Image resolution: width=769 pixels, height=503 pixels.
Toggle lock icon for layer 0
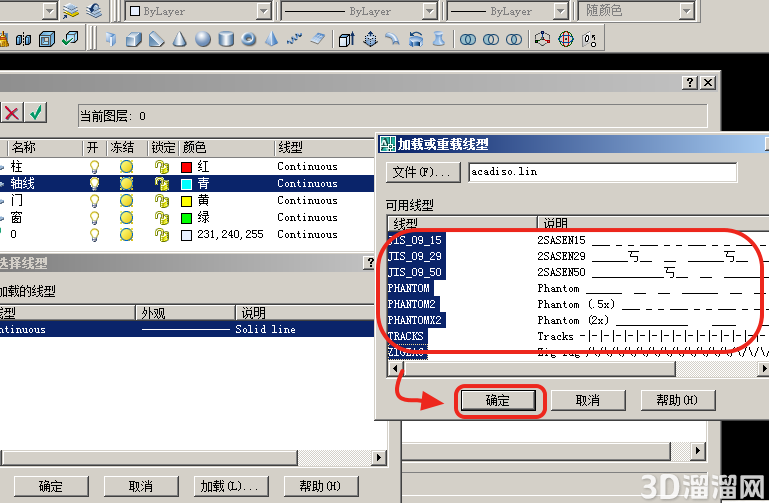click(161, 235)
